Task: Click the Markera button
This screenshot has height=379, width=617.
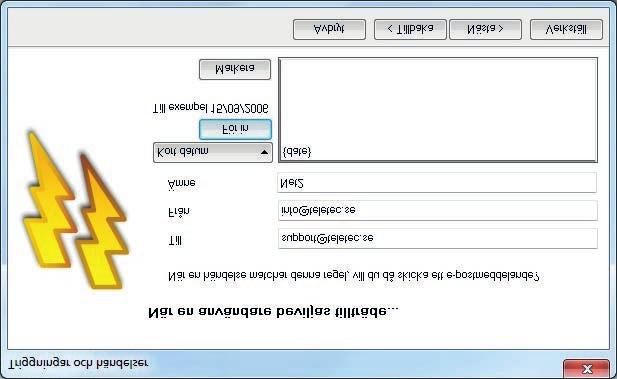Action: 235,69
